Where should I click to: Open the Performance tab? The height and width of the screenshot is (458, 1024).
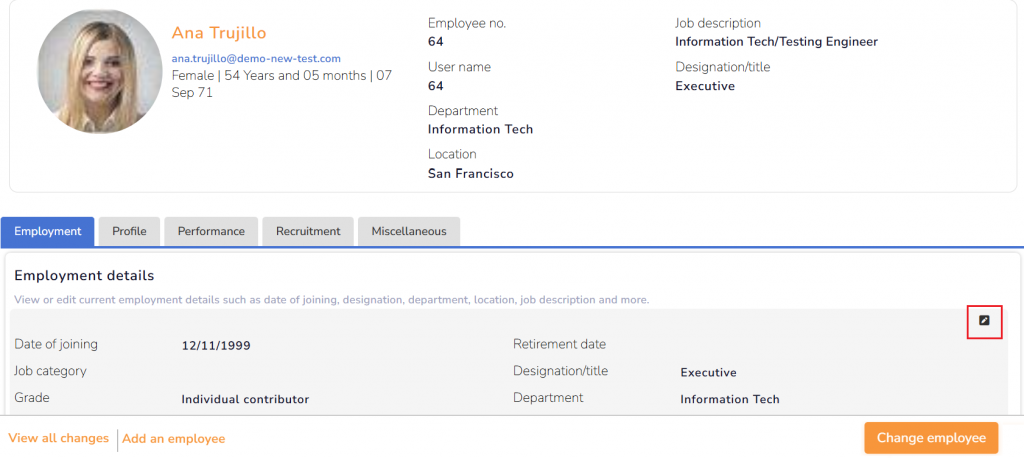click(x=211, y=231)
